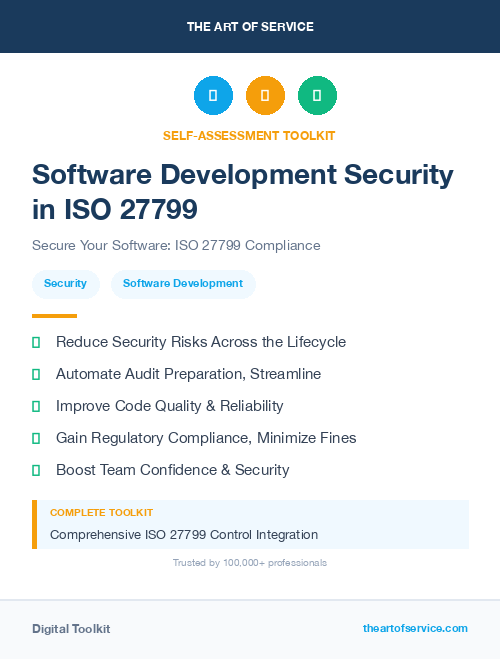Screen dimensions: 500x659
Task: Click Comprehensive ISO 27799 Control Integration text
Action: tap(184, 535)
